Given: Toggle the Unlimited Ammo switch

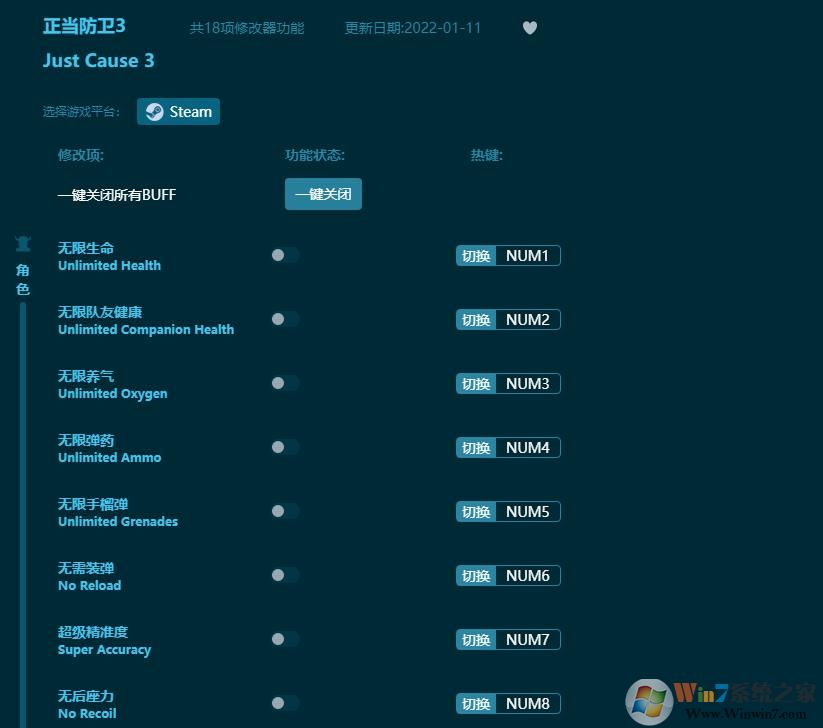Looking at the screenshot, I should coord(284,447).
